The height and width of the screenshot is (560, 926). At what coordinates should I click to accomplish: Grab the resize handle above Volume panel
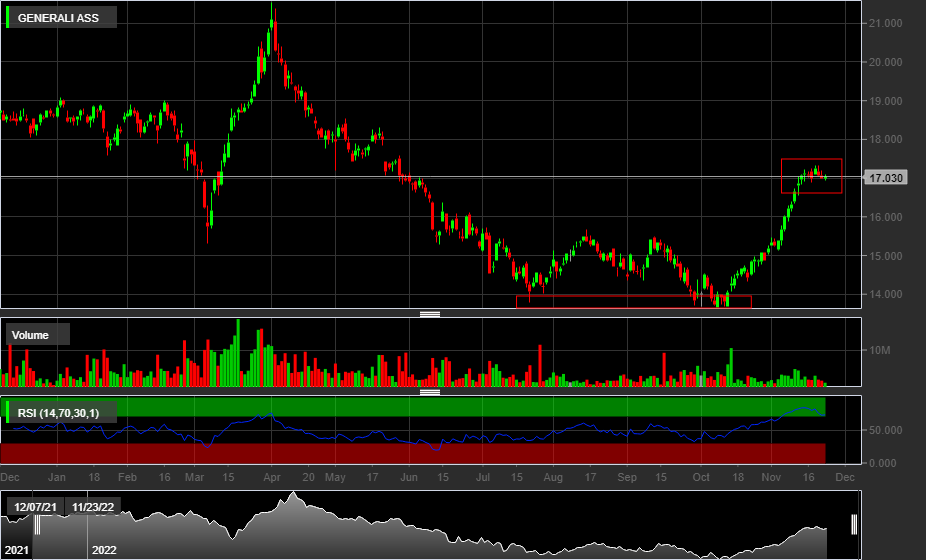430,314
